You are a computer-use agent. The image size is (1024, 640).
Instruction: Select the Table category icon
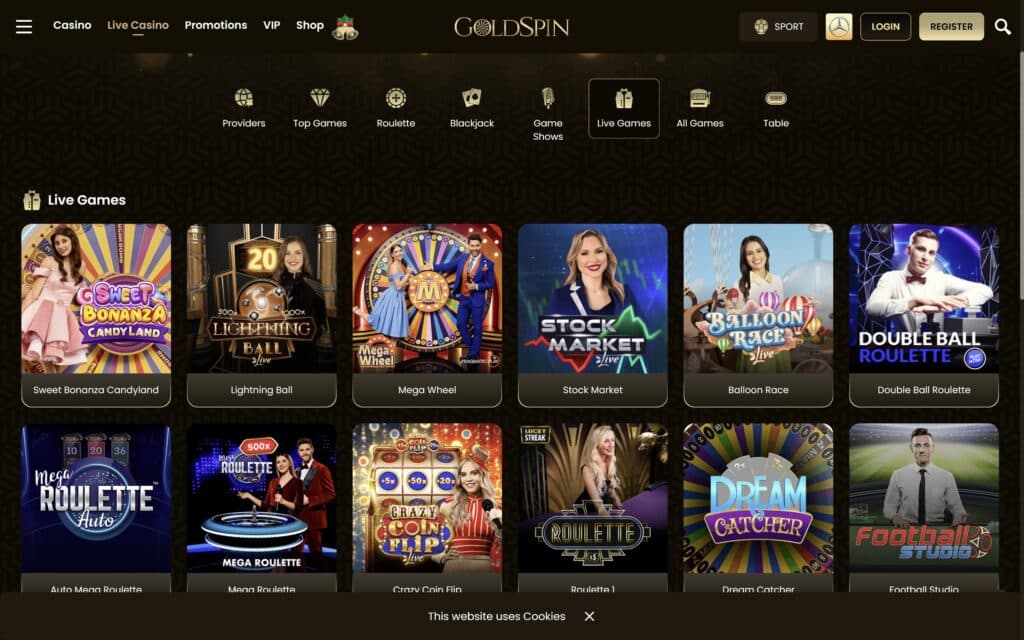(776, 98)
